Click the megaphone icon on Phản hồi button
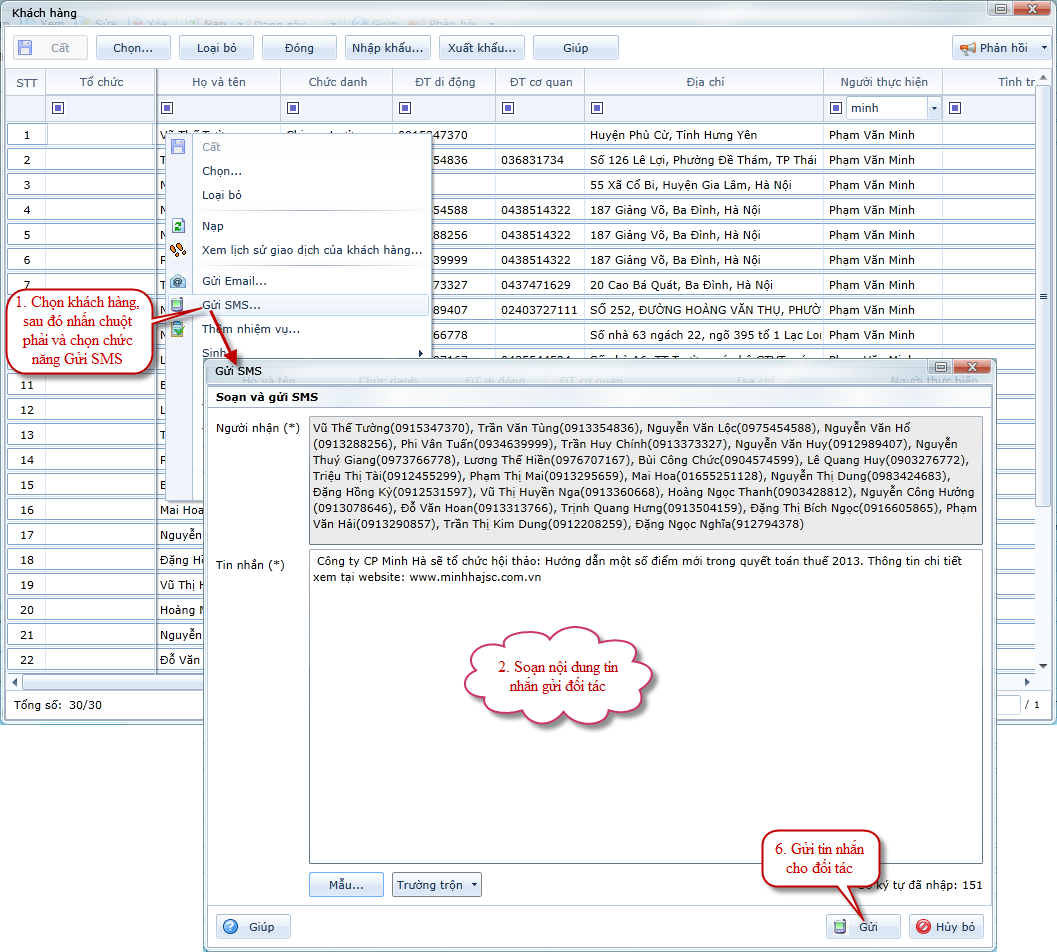The width and height of the screenshot is (1057, 952). [967, 48]
